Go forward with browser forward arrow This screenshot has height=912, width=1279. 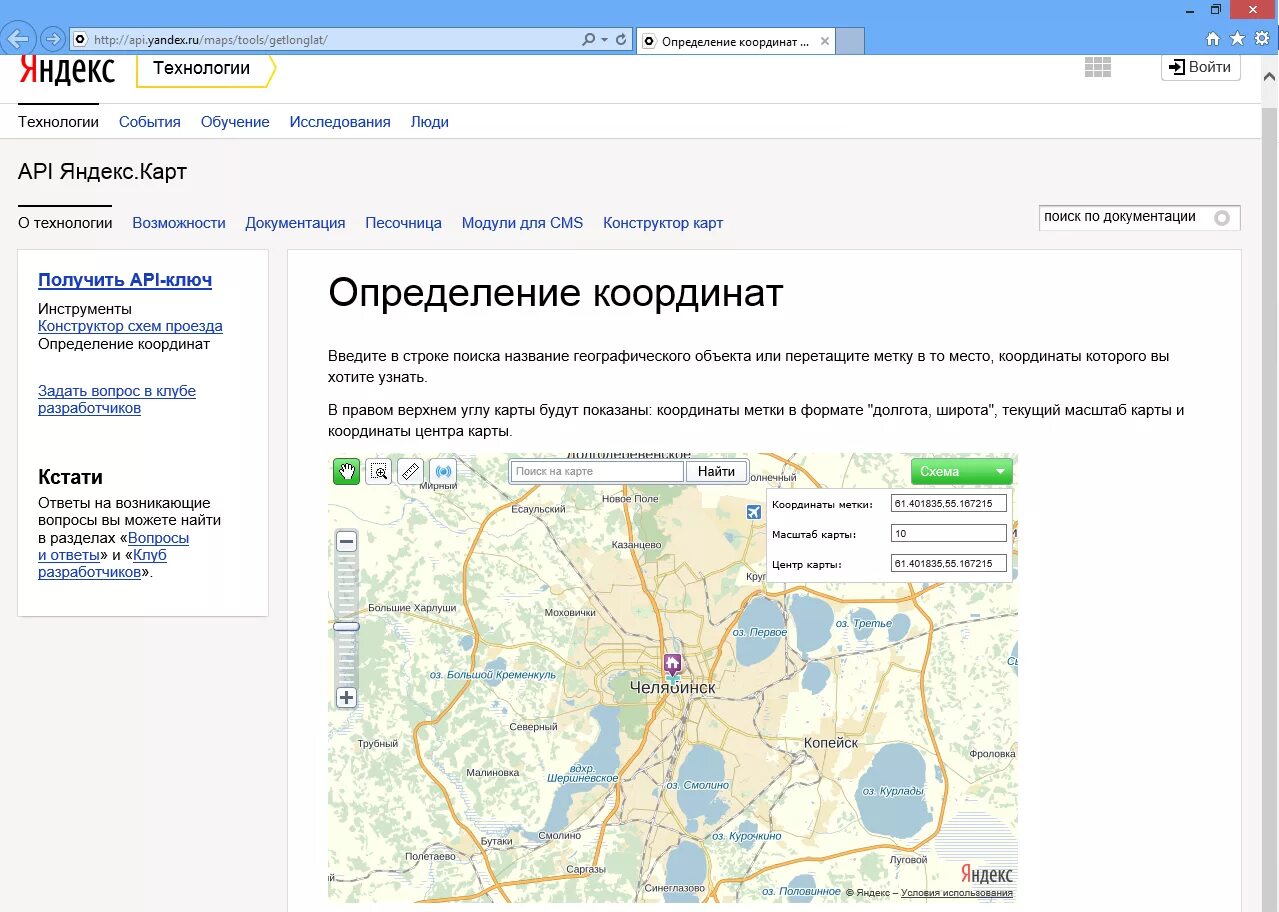[x=52, y=40]
